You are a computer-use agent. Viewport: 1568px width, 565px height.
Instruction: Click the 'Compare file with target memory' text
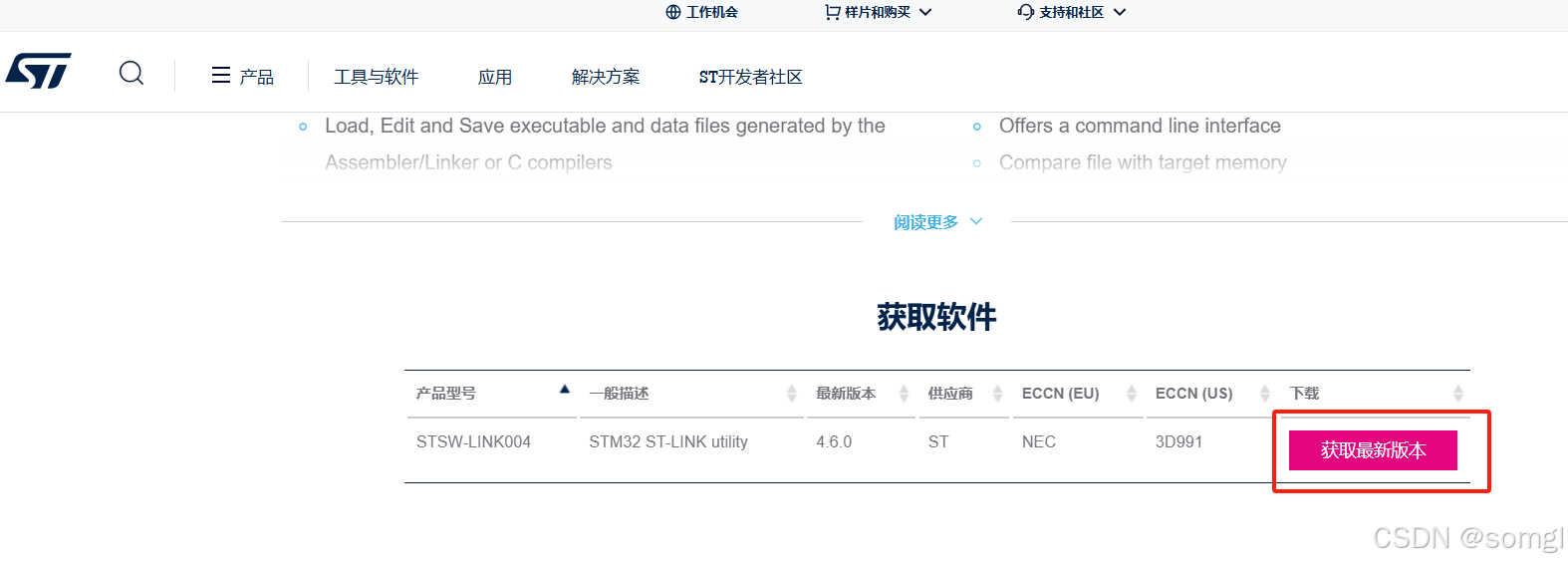pos(1143,162)
